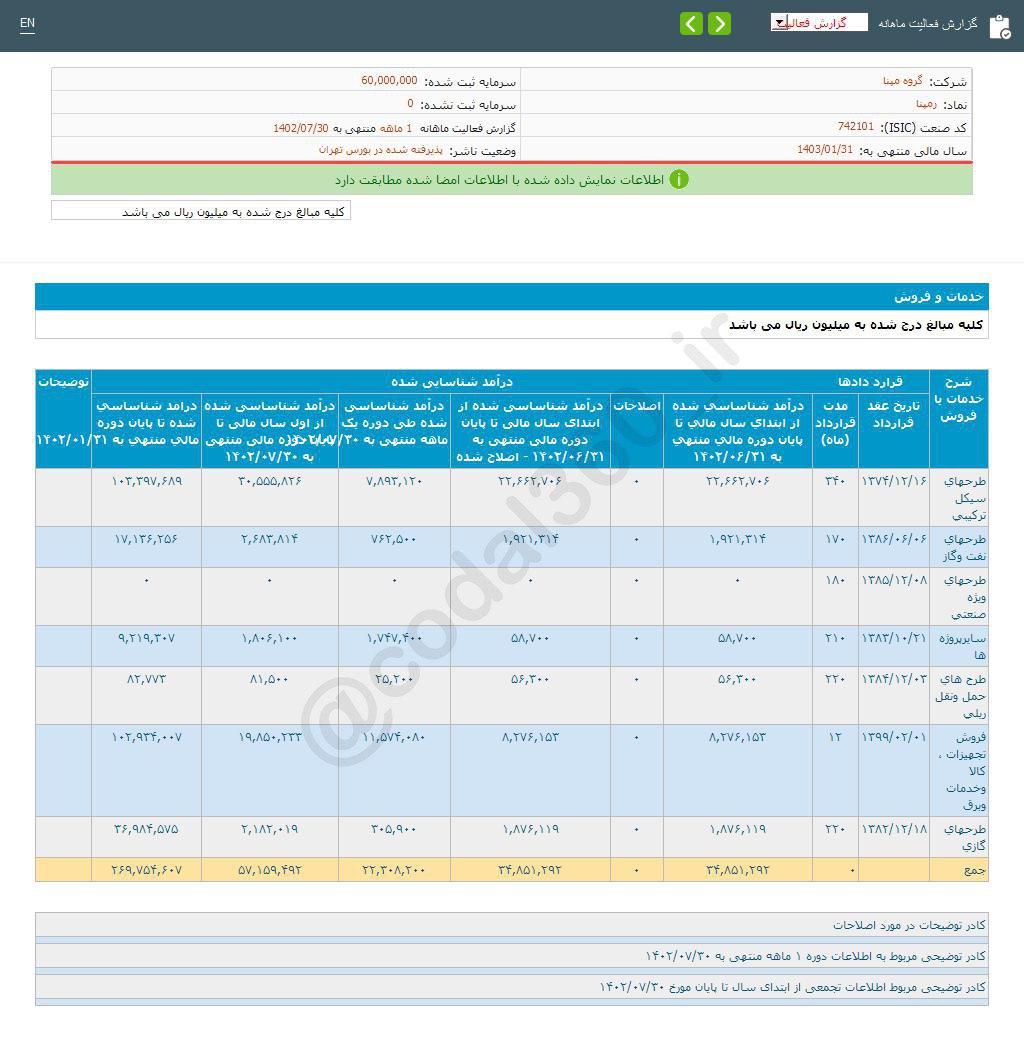The width and height of the screenshot is (1024, 1046).
Task: Click the green right navigation arrow
Action: (718, 22)
